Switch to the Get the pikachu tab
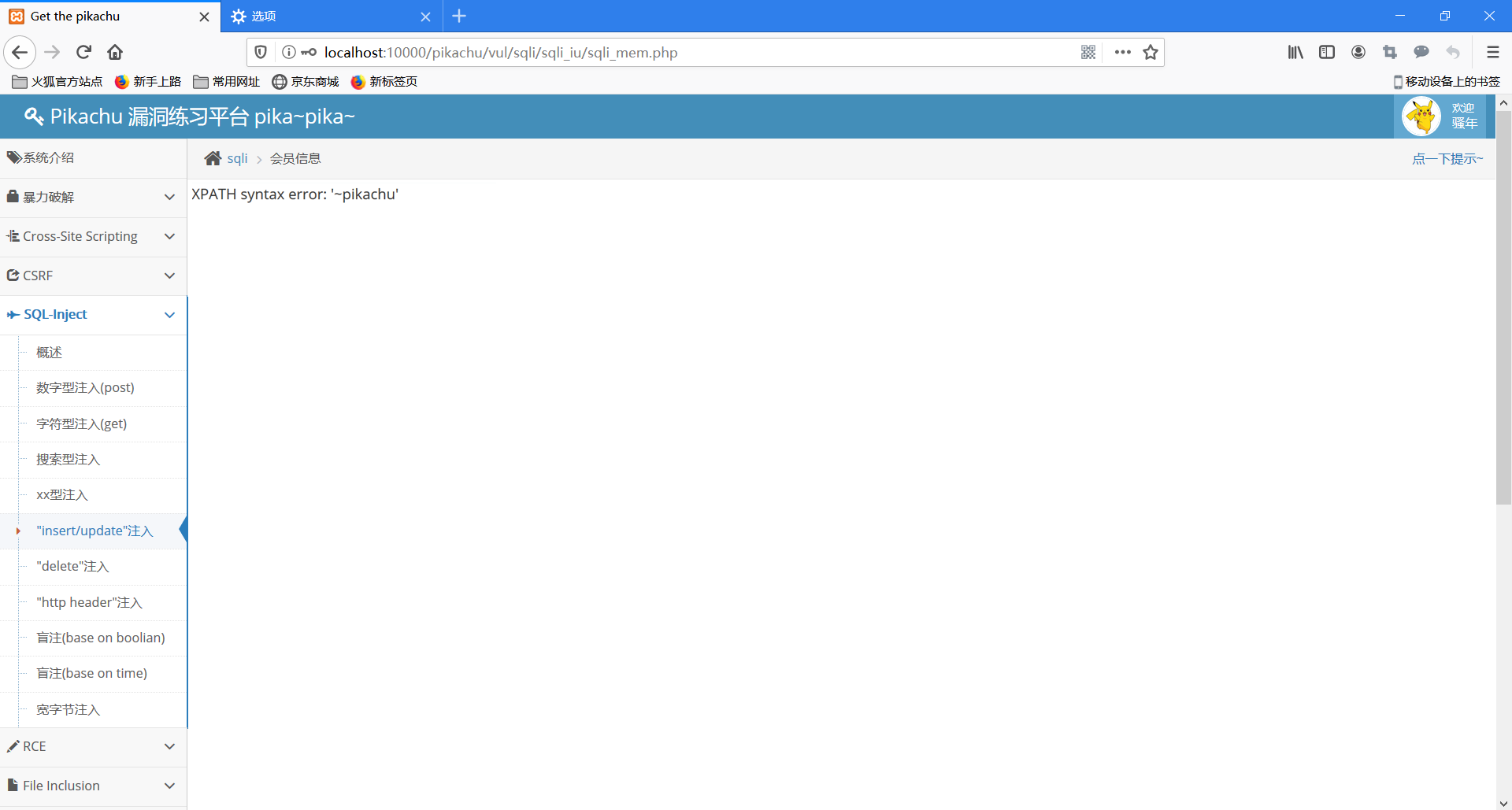This screenshot has width=1512, height=810. pos(110,16)
